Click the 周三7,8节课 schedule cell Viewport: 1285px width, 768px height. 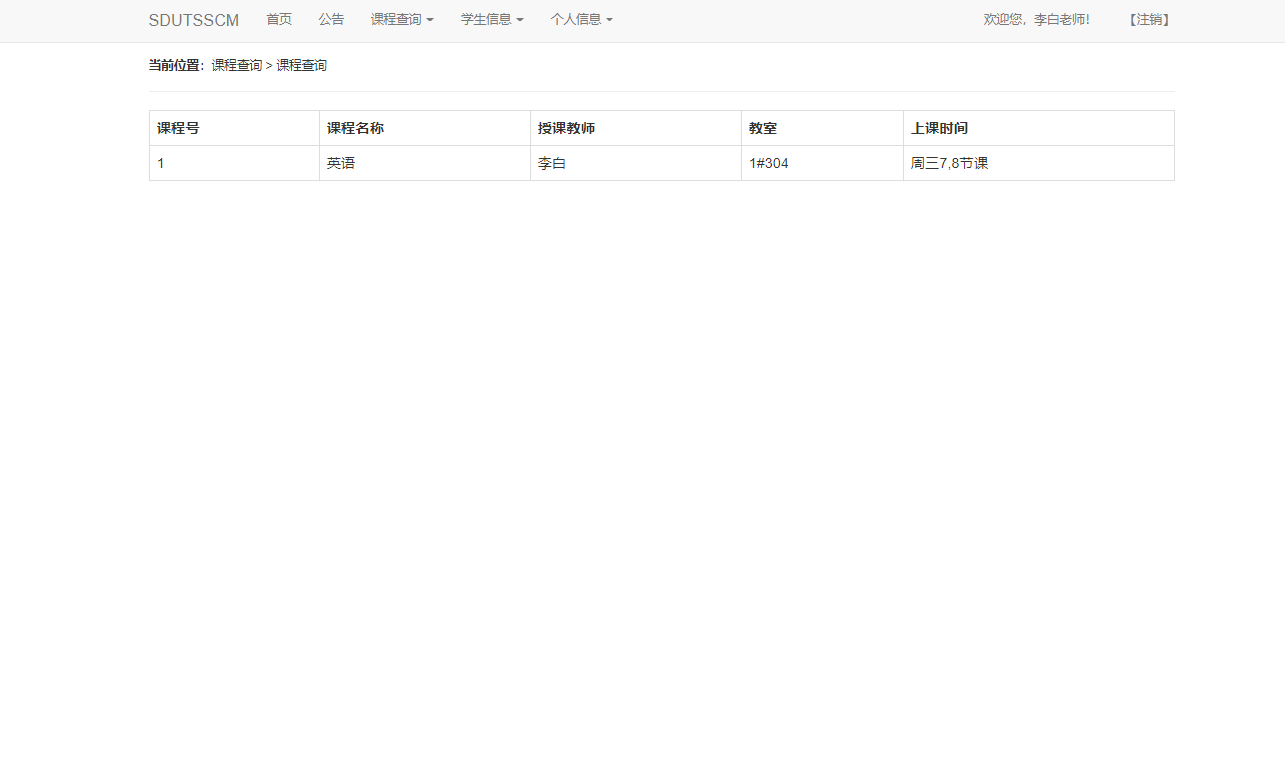(x=950, y=162)
